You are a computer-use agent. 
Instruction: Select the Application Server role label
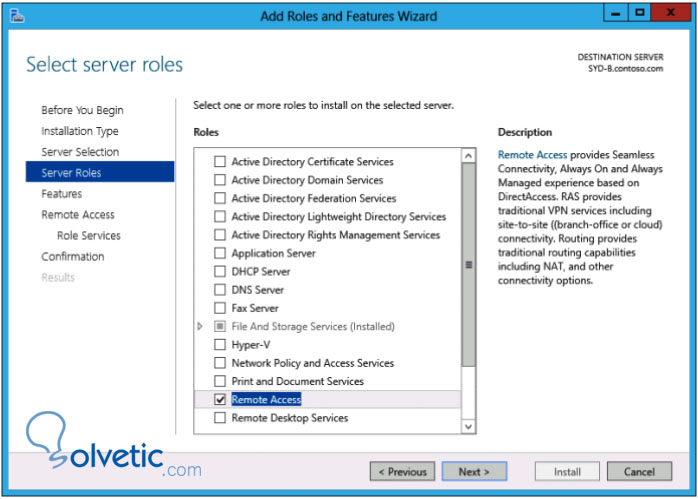273,253
